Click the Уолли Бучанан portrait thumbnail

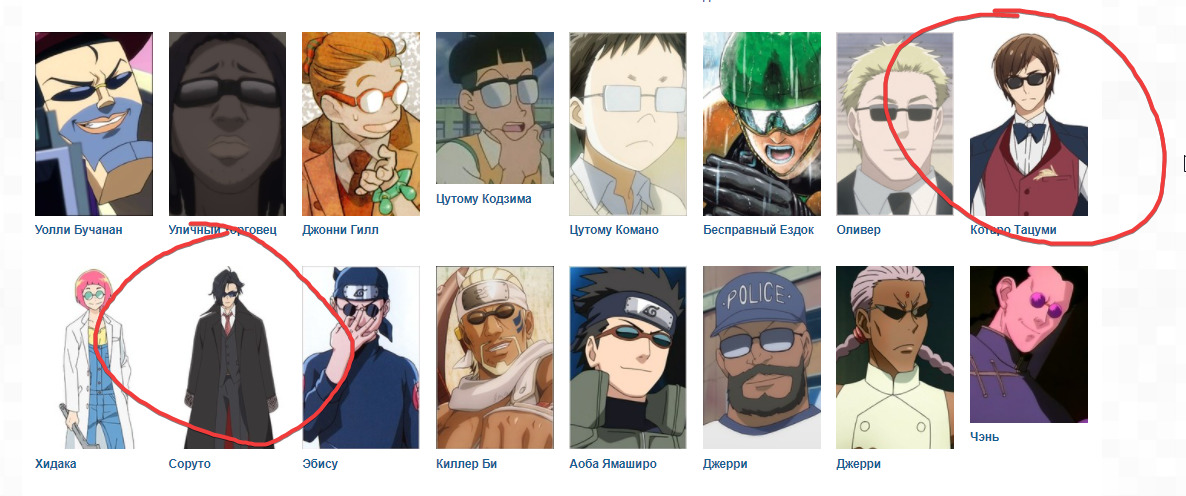[94, 124]
